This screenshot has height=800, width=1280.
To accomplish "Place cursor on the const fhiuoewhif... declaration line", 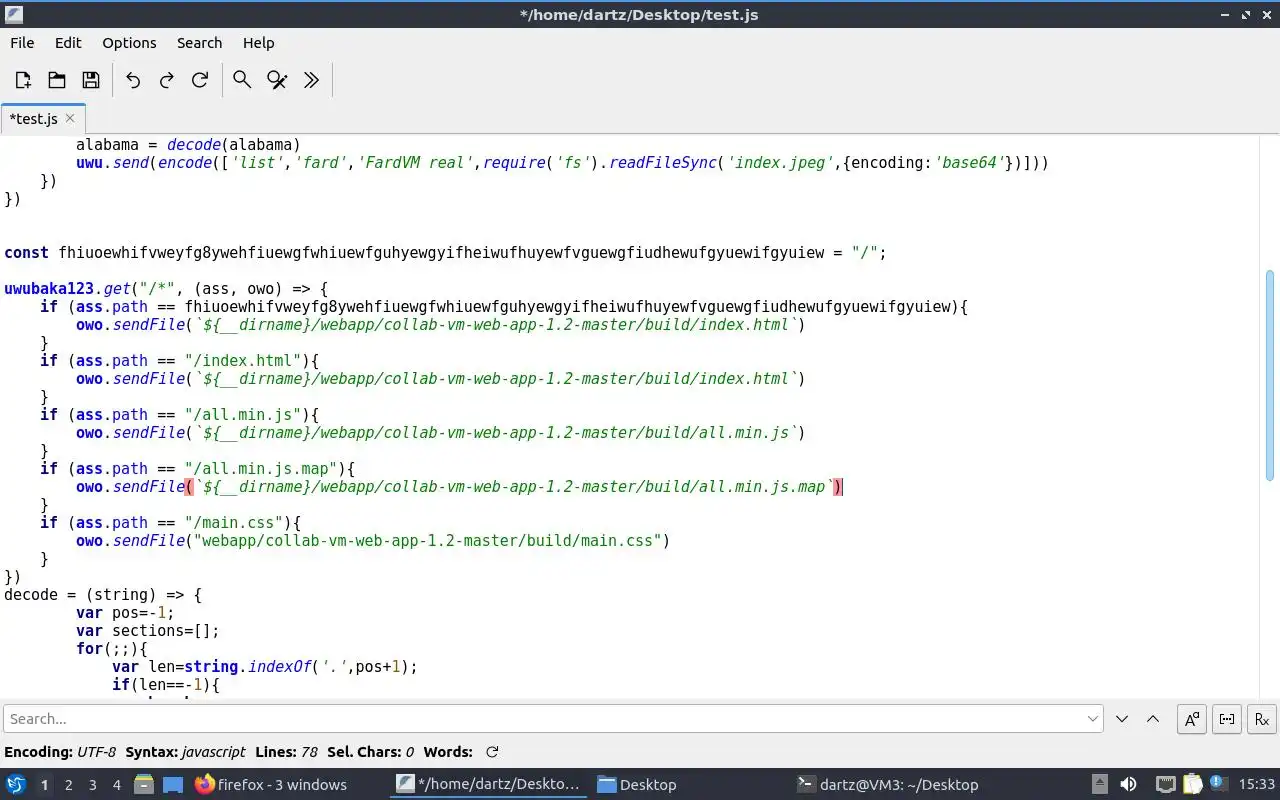I will pos(445,253).
